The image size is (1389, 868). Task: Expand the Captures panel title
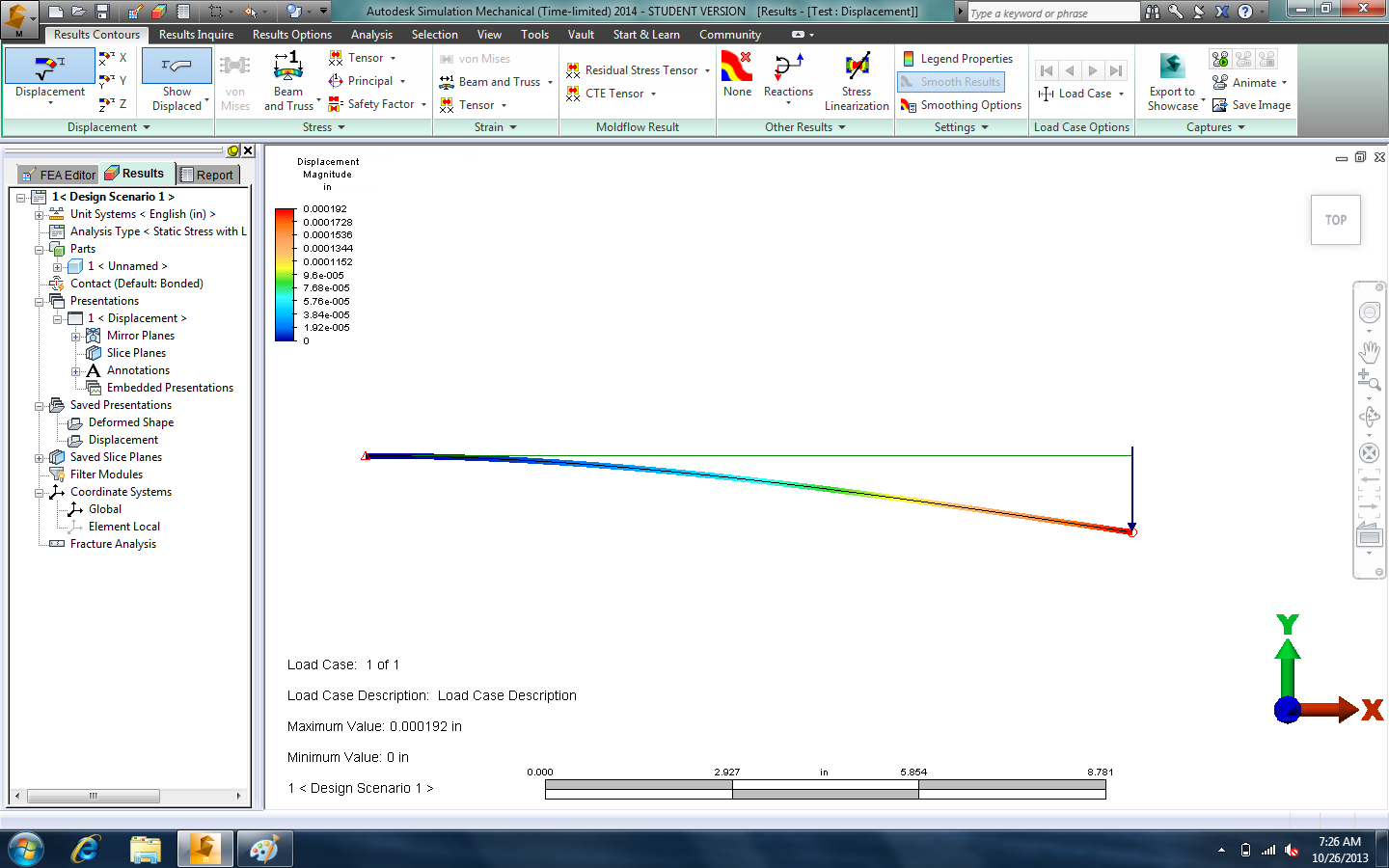(x=1215, y=127)
